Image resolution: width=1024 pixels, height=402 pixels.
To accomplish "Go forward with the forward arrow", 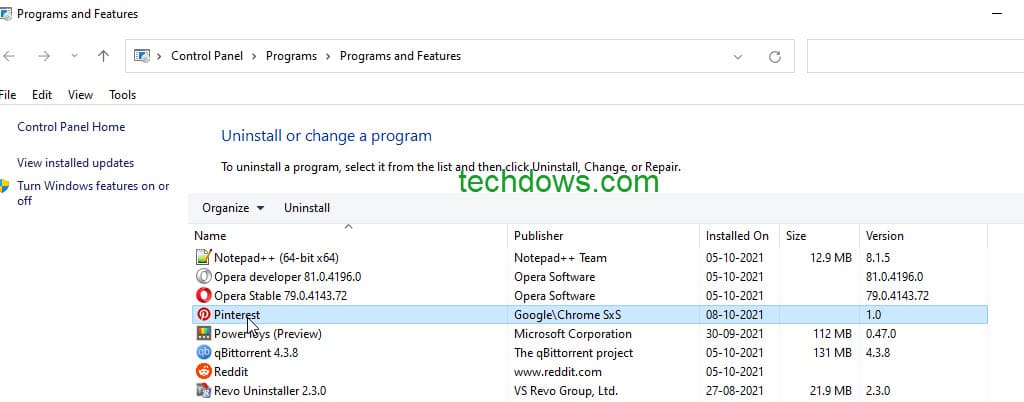I will [44, 56].
